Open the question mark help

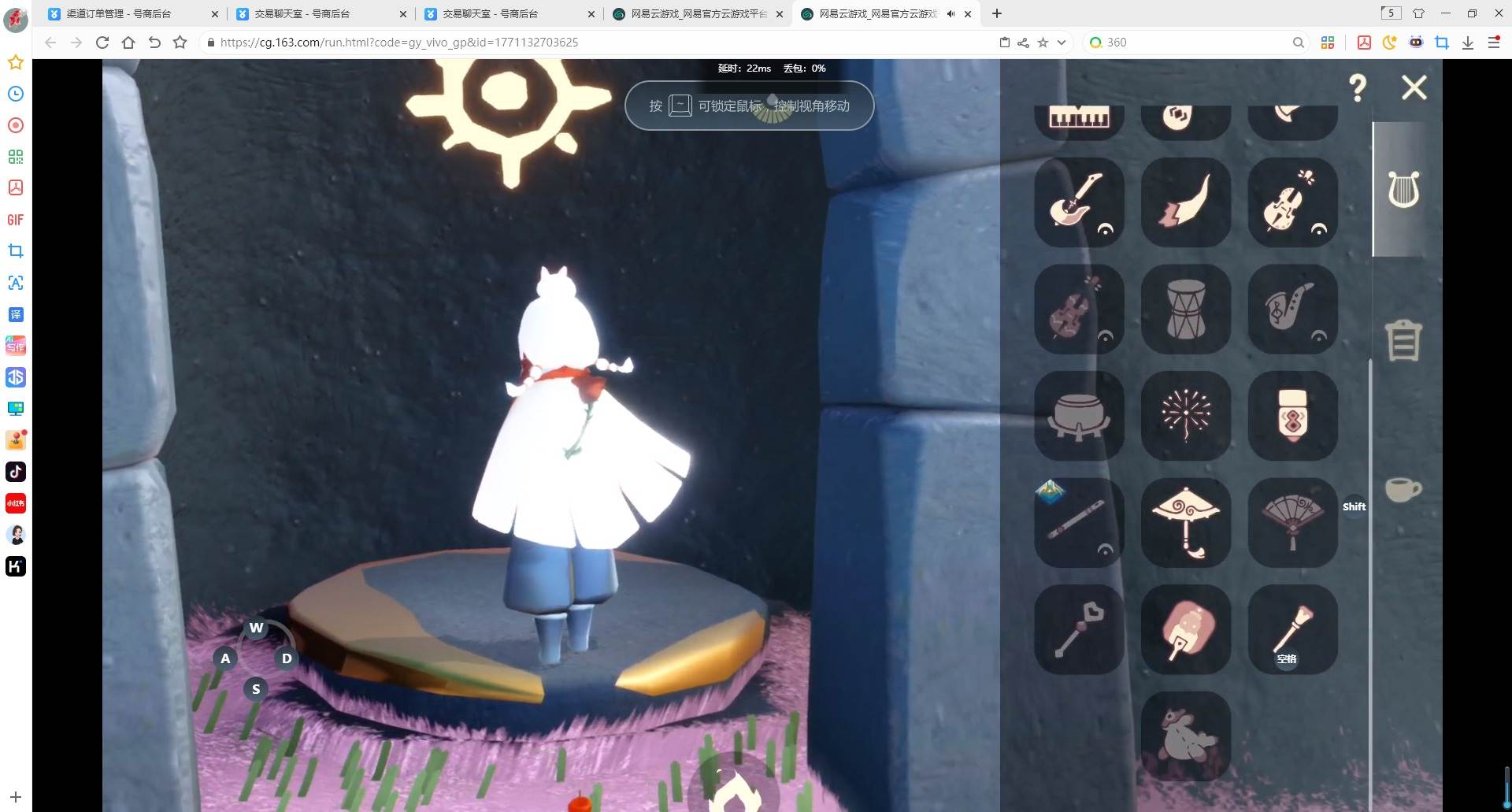coord(1358,87)
